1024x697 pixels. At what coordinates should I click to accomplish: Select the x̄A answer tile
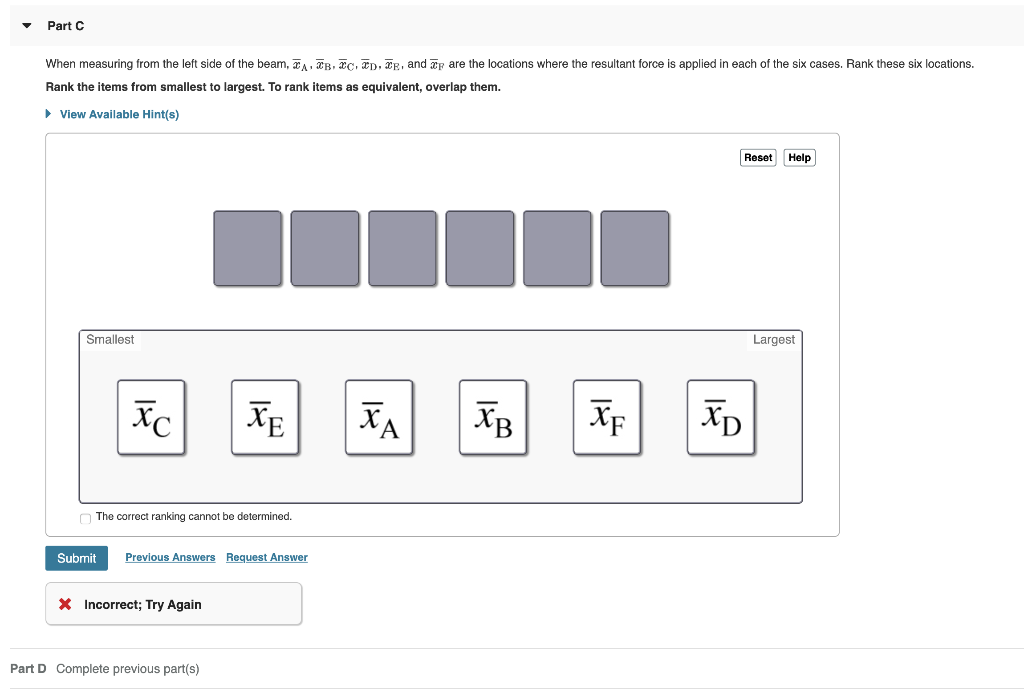coord(378,417)
